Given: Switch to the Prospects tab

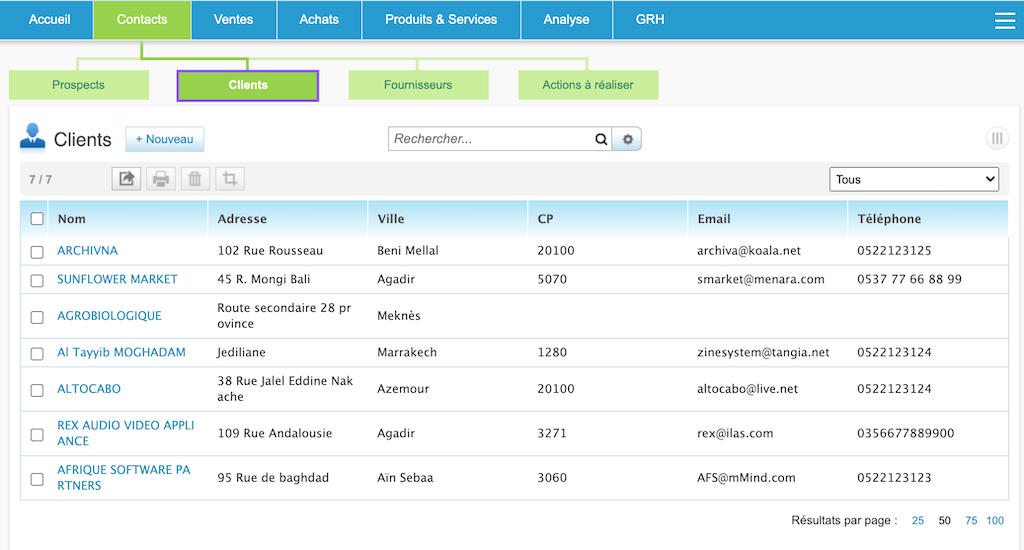Looking at the screenshot, I should click(x=78, y=85).
